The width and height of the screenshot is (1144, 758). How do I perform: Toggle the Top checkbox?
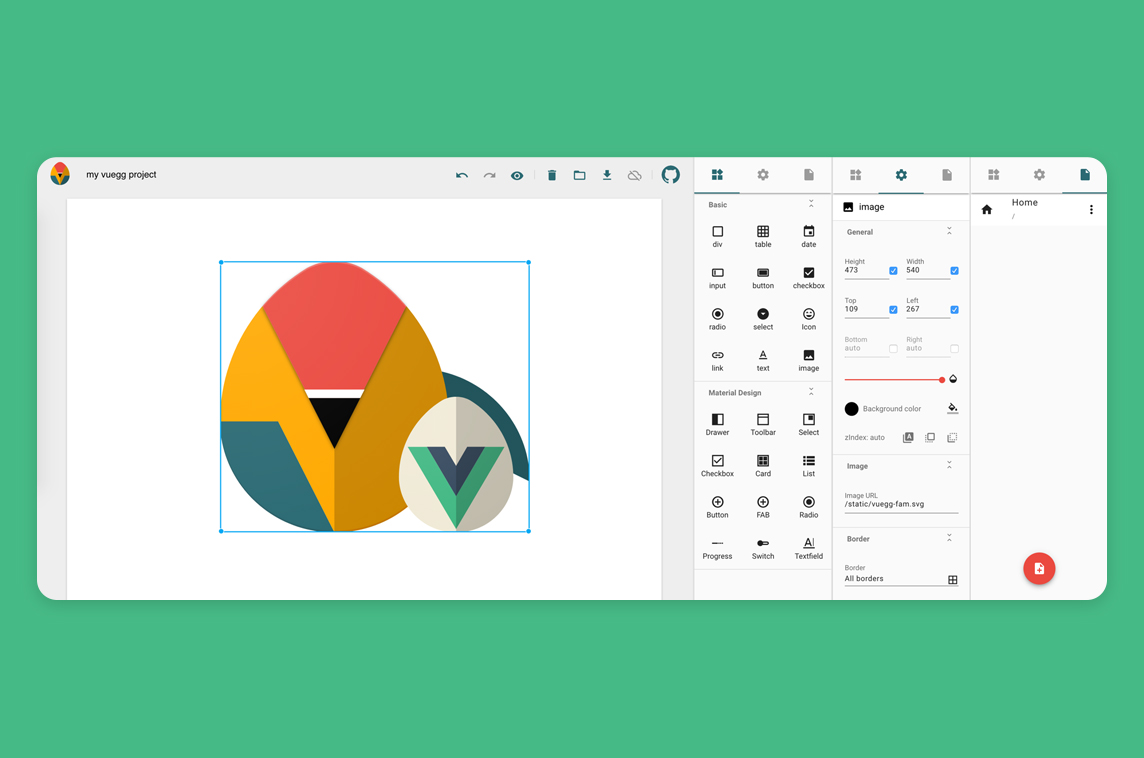click(x=893, y=309)
